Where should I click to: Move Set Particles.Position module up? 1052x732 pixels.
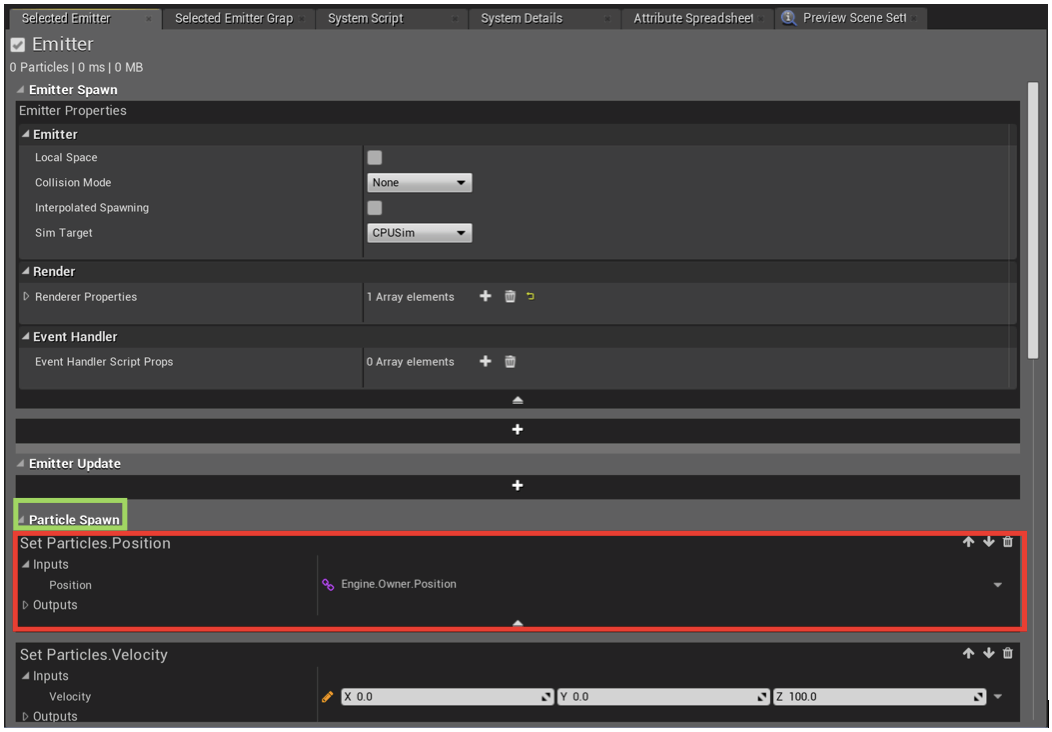pyautogui.click(x=968, y=542)
